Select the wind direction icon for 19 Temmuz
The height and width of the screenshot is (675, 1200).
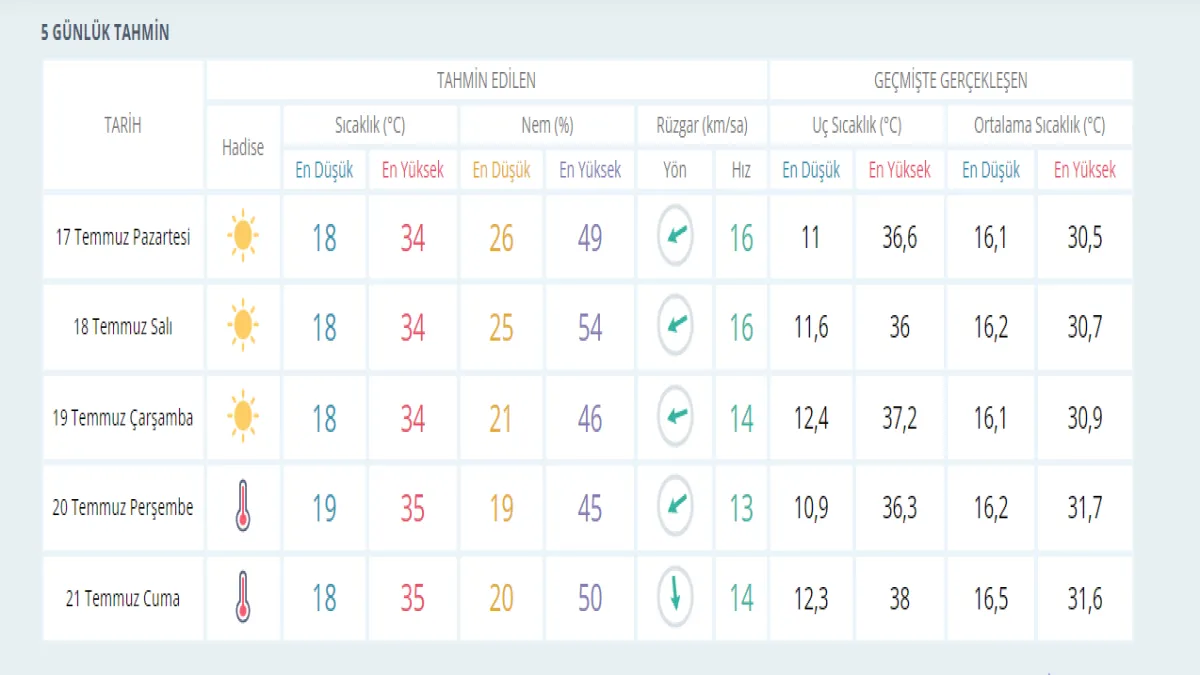675,417
